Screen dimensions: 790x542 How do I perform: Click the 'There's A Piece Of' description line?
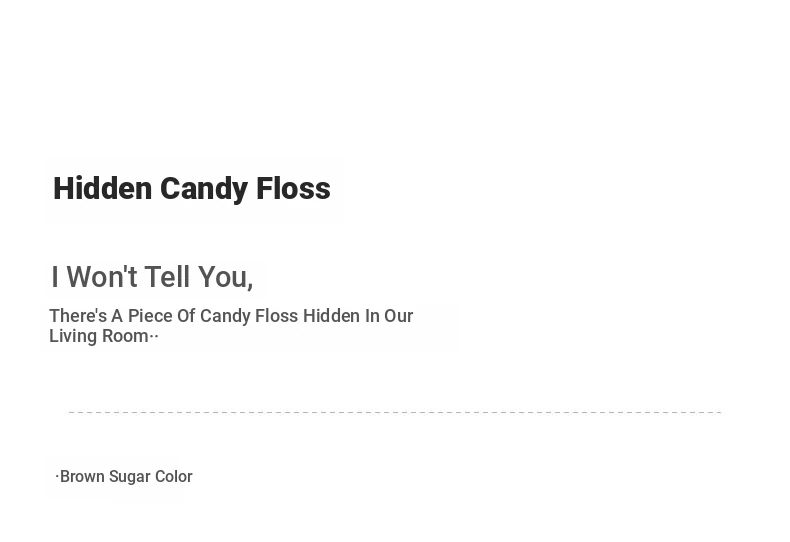point(231,316)
